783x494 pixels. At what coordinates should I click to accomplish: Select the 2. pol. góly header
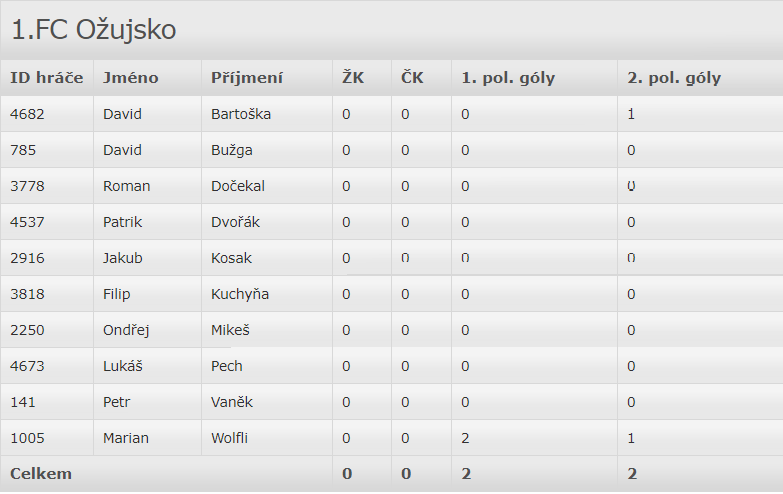pos(674,78)
